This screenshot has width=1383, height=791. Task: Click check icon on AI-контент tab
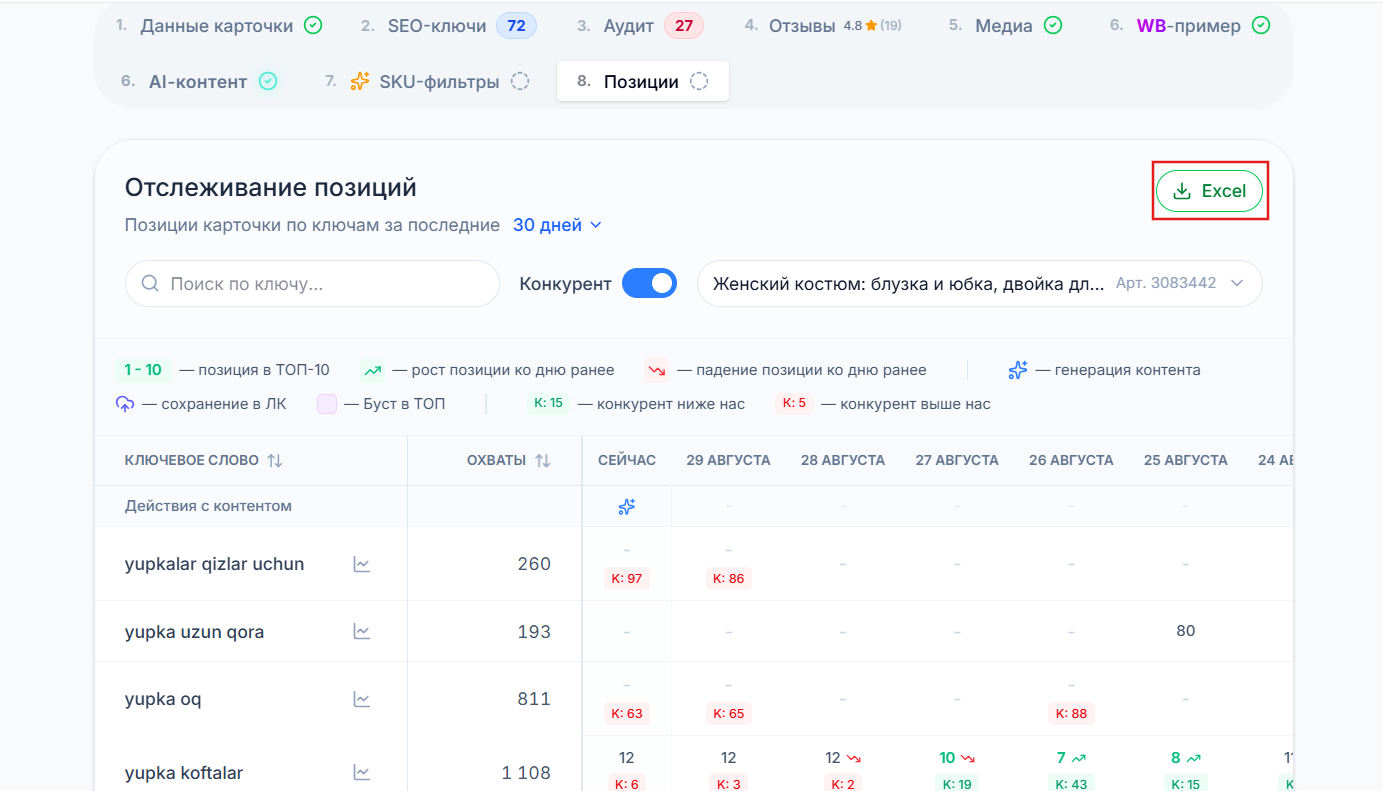tap(268, 82)
